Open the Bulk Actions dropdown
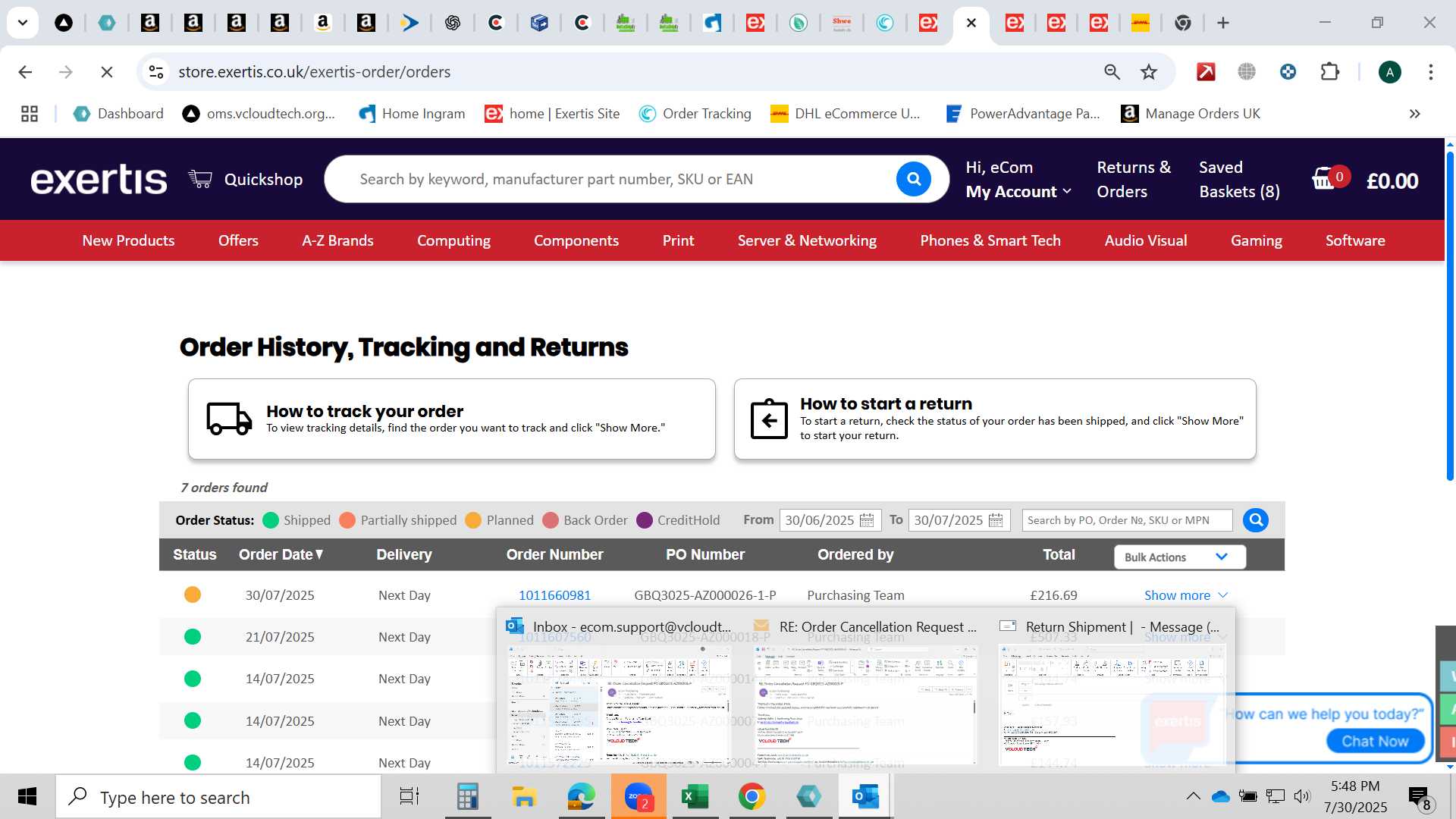Viewport: 1456px width, 819px height. click(1180, 557)
